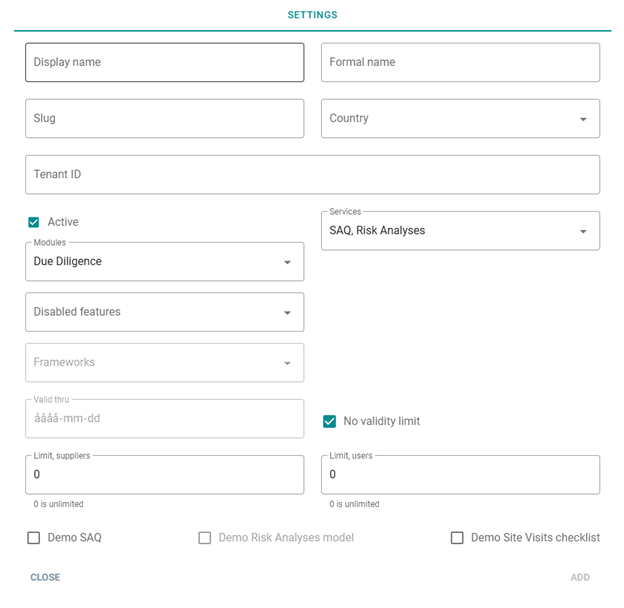Viewport: 624px width, 608px height.
Task: Click the Tenant ID field
Action: pyautogui.click(x=312, y=174)
